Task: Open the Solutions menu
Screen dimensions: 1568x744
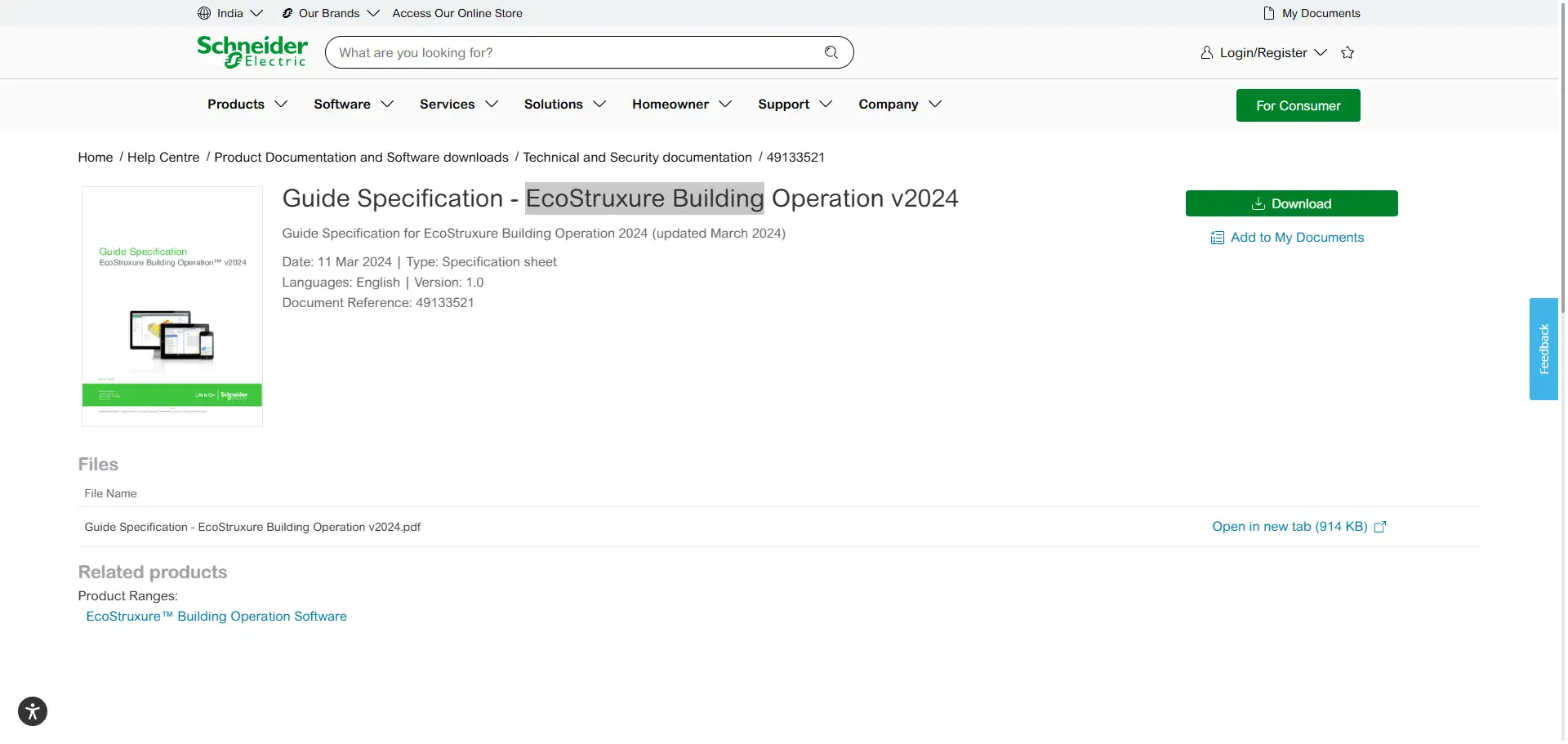Action: pyautogui.click(x=565, y=105)
